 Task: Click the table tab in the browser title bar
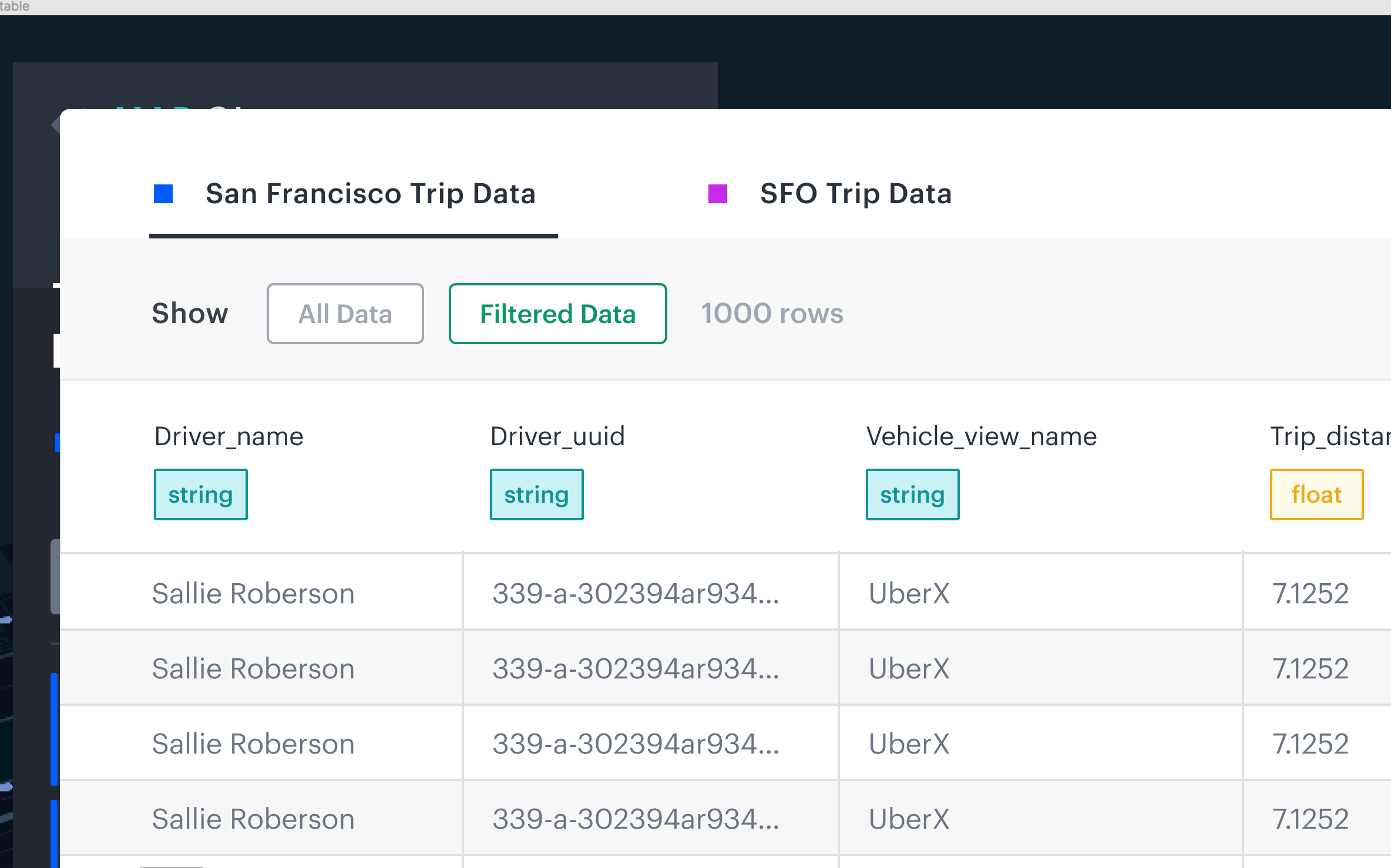[13, 6]
